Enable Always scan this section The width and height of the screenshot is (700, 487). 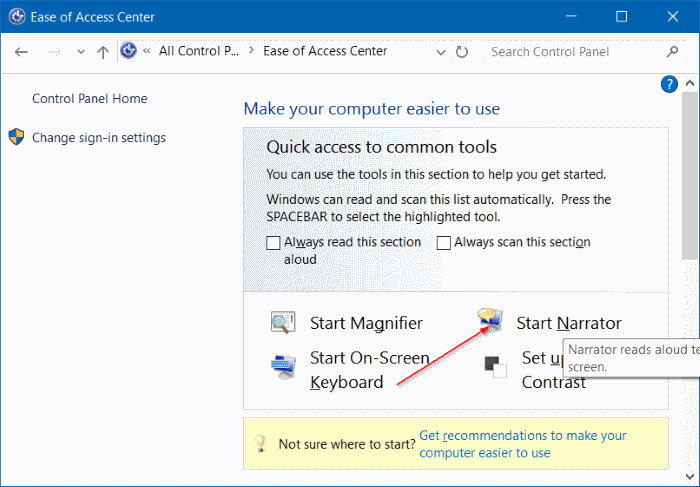(x=443, y=243)
